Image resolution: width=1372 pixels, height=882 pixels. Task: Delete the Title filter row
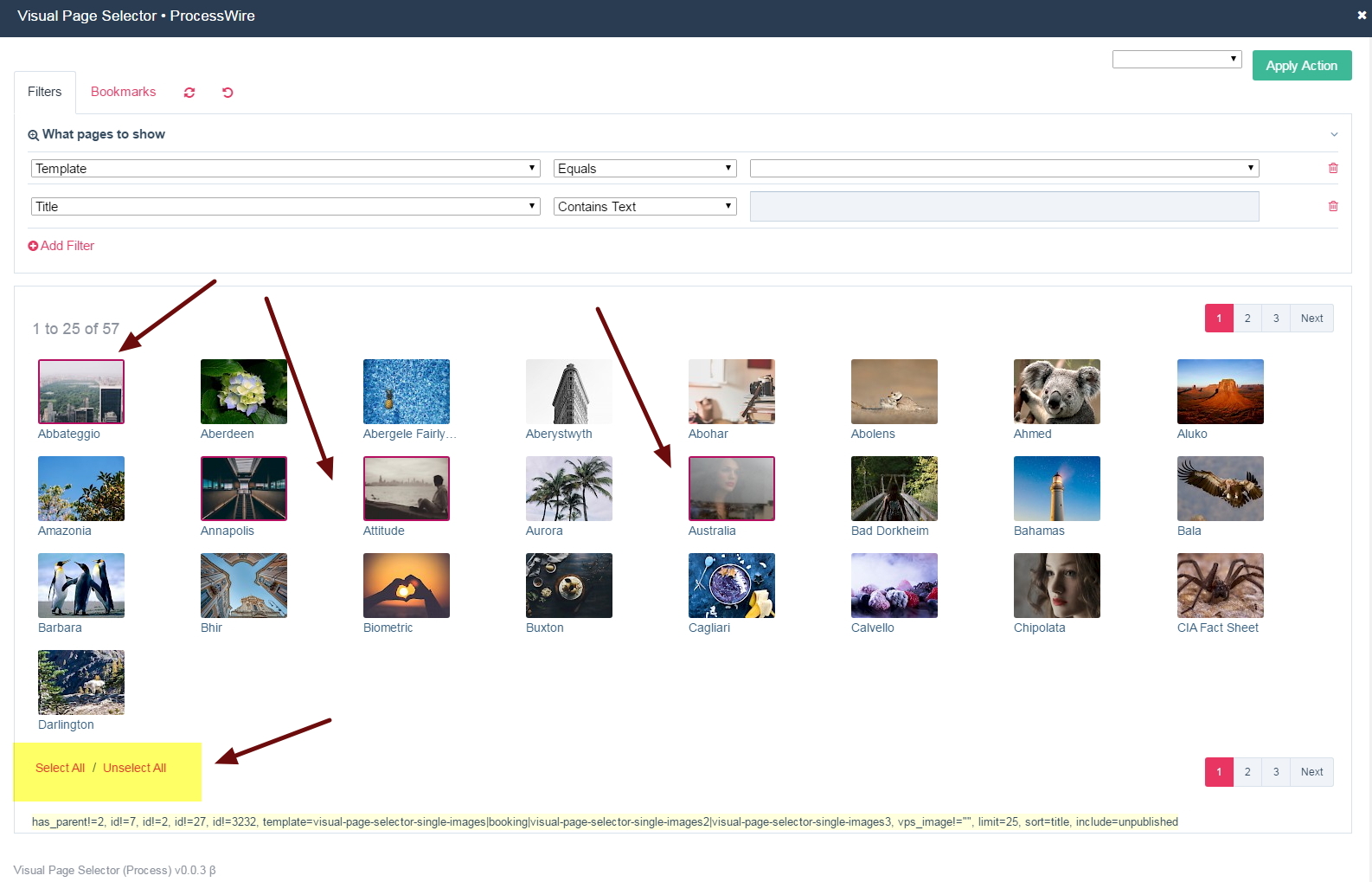pos(1333,206)
